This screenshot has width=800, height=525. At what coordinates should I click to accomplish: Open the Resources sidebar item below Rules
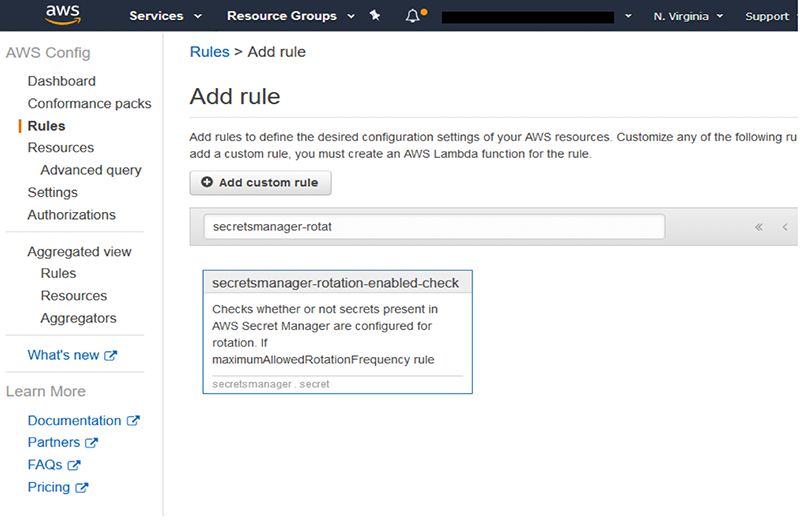click(61, 148)
